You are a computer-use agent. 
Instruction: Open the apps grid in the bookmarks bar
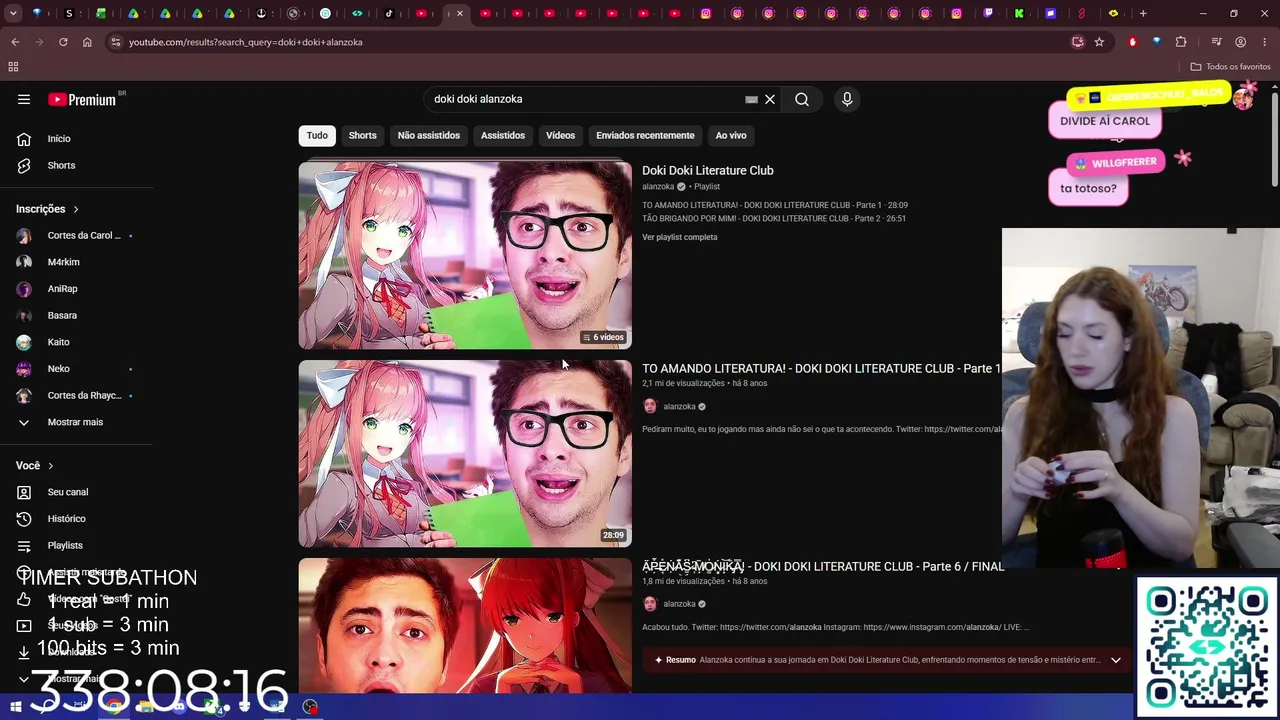click(x=13, y=67)
